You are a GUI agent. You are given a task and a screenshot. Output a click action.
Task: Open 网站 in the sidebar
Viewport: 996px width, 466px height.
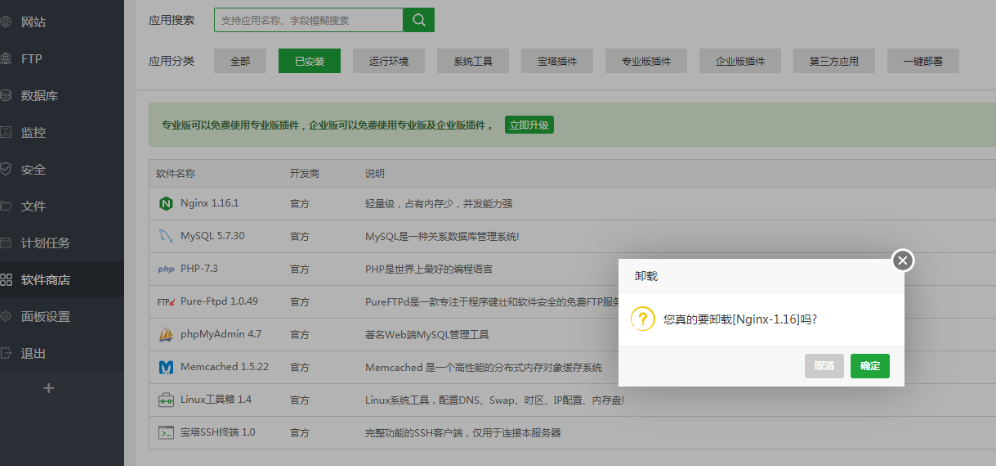[x=33, y=22]
